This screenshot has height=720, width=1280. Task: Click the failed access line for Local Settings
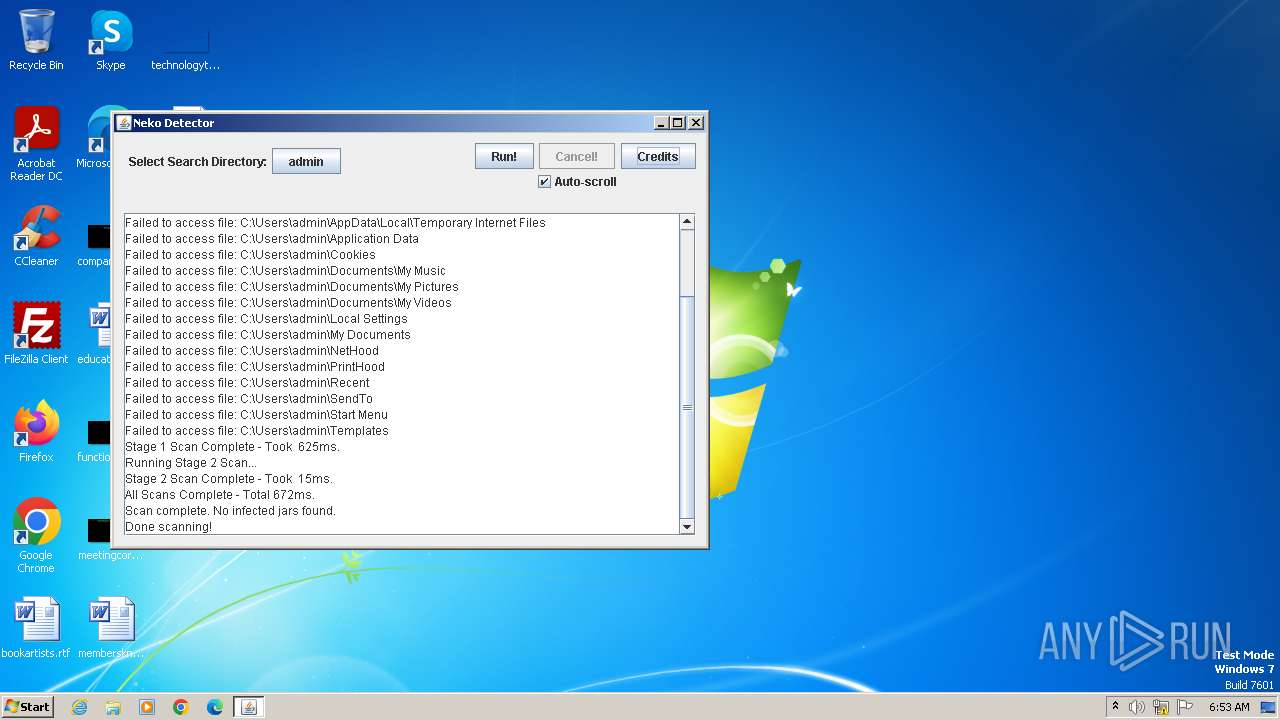coord(266,319)
